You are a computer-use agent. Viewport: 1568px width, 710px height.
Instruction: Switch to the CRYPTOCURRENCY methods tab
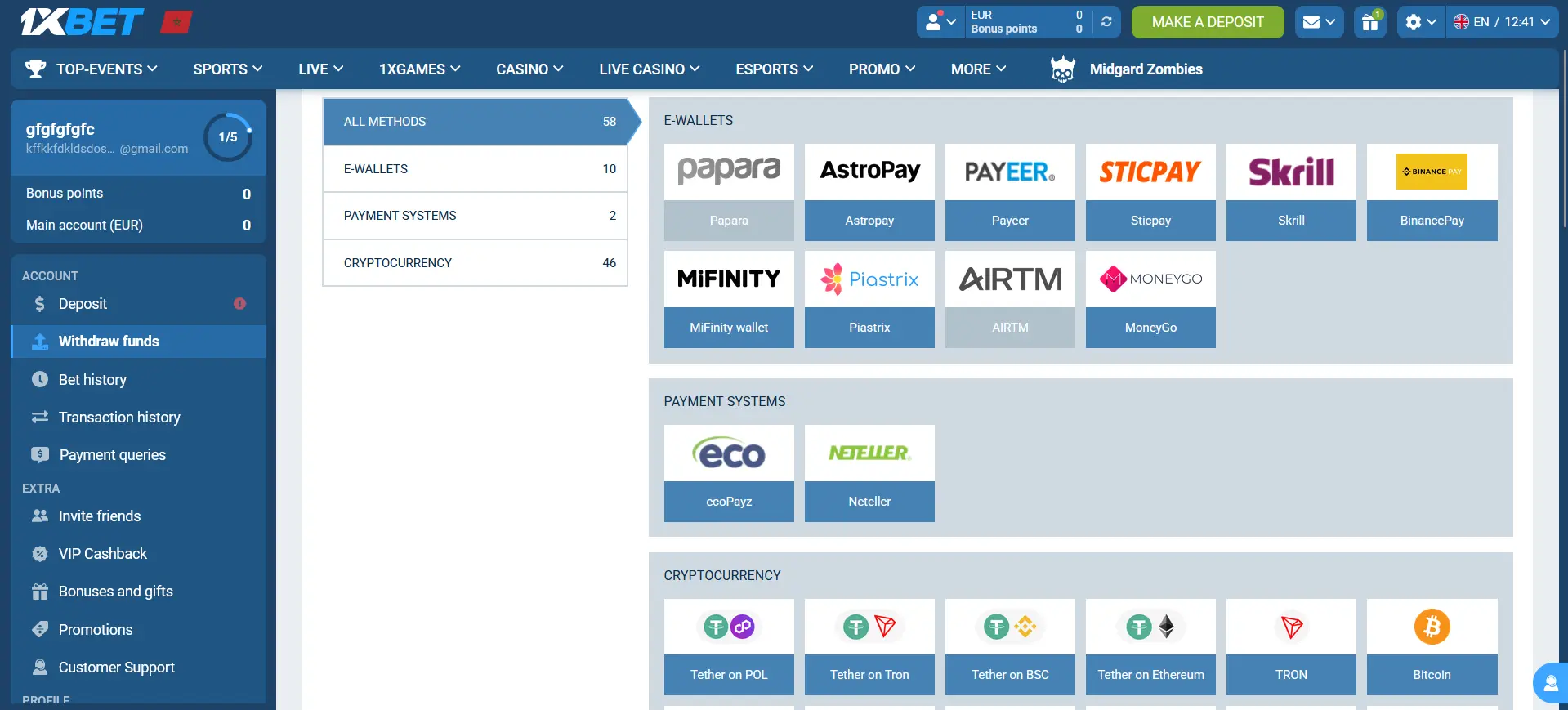(x=475, y=263)
